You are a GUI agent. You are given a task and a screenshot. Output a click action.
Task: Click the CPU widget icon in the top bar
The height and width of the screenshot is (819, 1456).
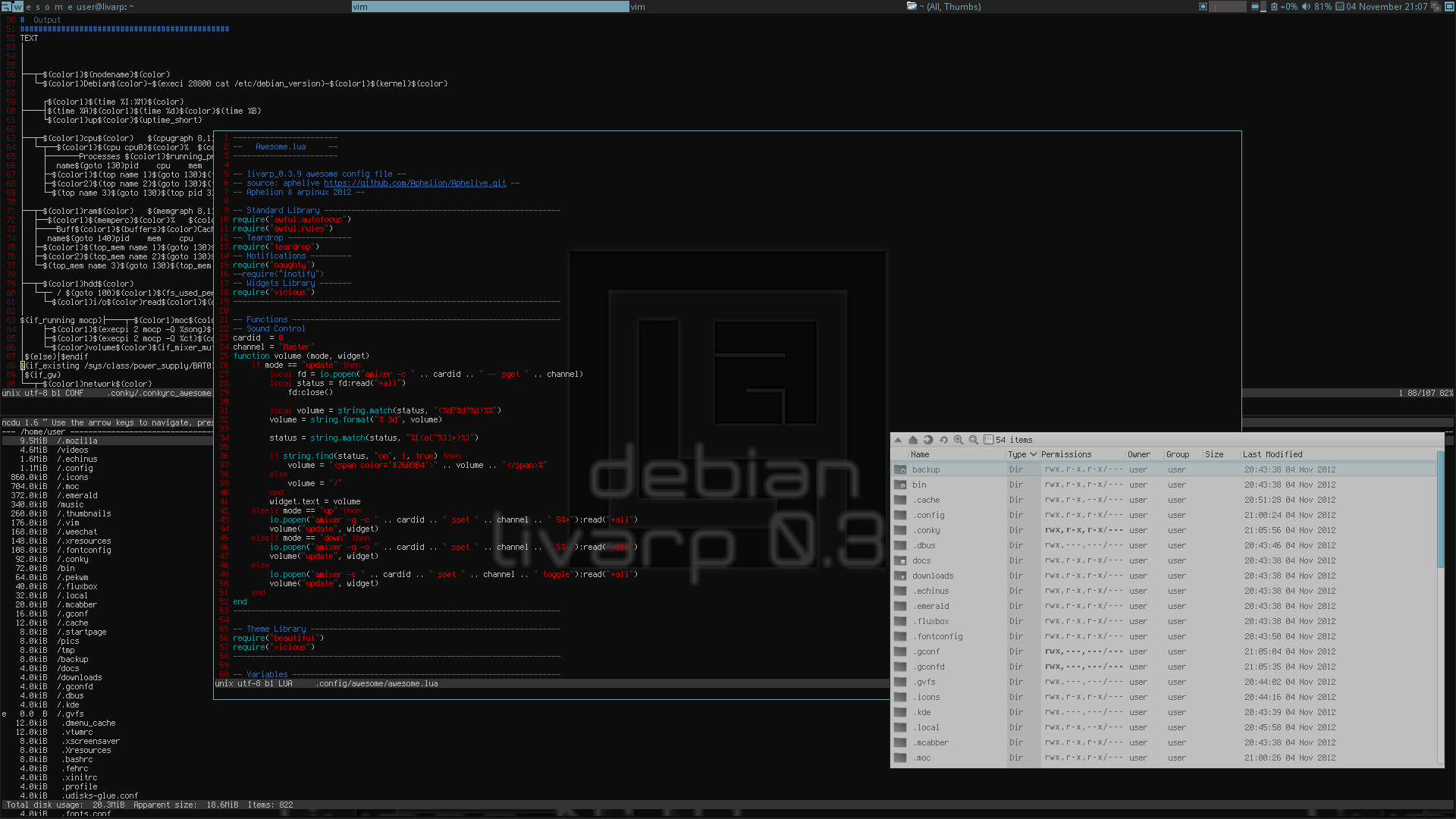tap(1203, 7)
